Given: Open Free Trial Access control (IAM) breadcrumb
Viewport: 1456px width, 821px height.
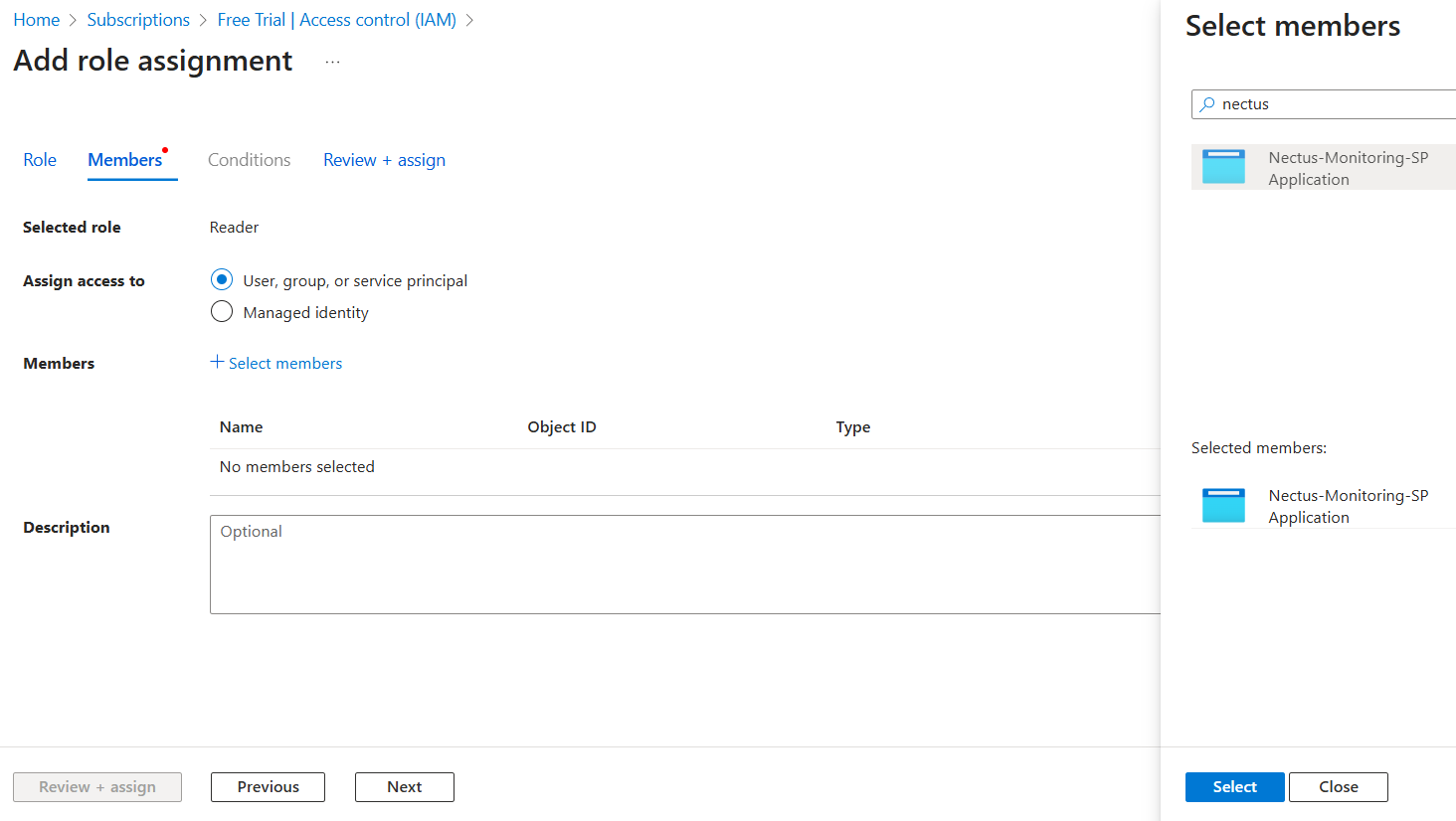Looking at the screenshot, I should coord(336,20).
